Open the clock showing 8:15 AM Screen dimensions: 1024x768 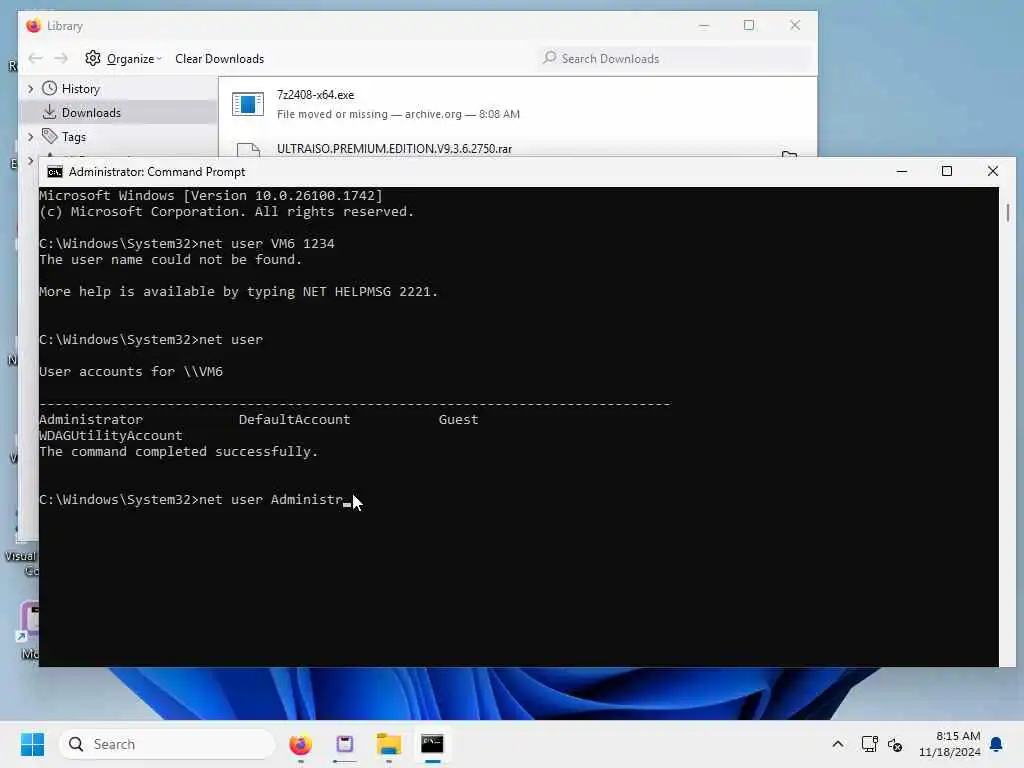(x=950, y=744)
